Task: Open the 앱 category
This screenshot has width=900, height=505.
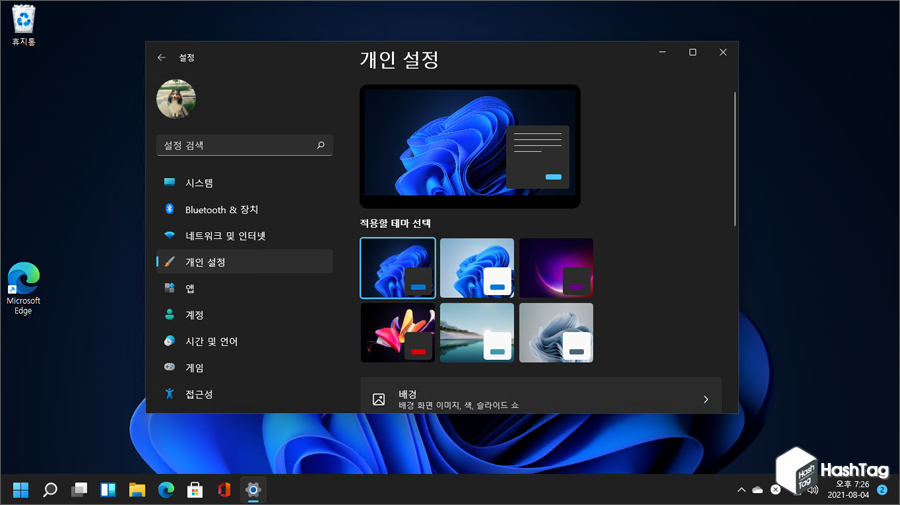Action: tap(245, 289)
